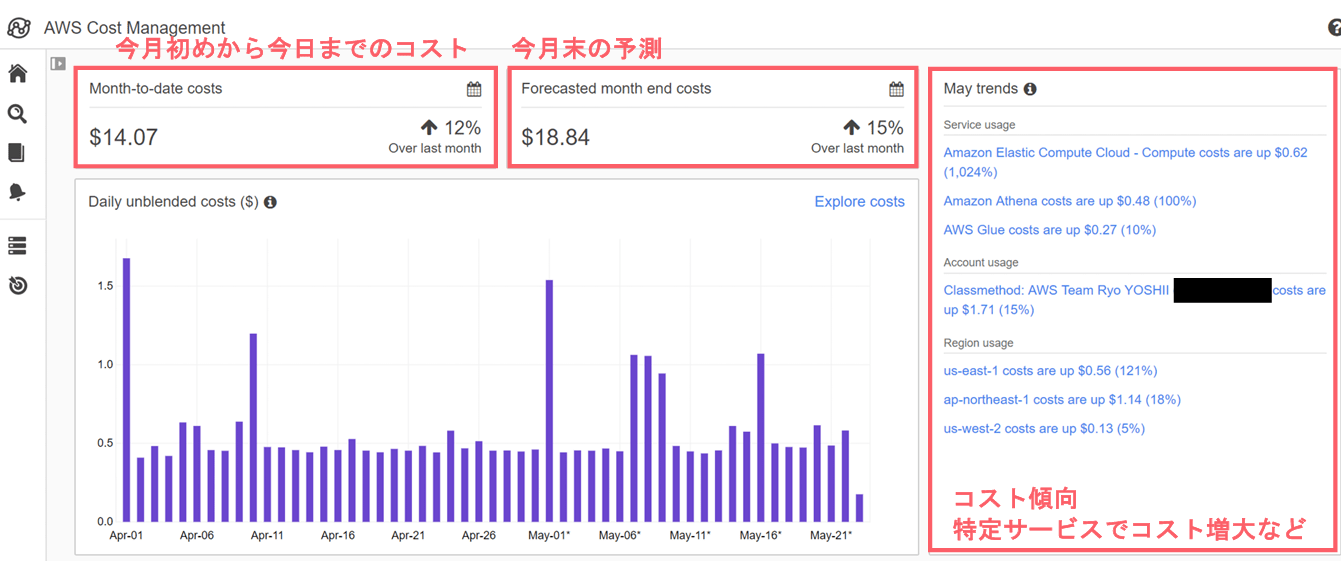Open the circular target icon in sidebar
Viewport: 1341px width, 561px height.
pos(17,286)
